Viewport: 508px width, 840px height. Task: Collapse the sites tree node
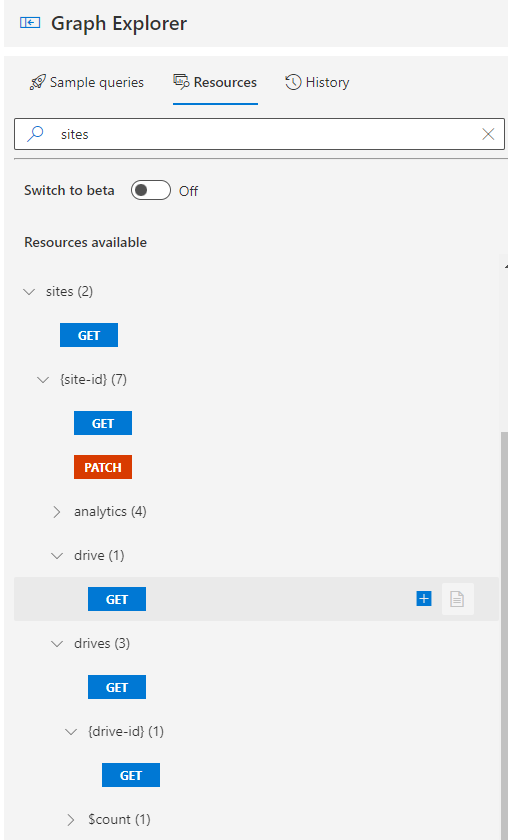pos(29,292)
